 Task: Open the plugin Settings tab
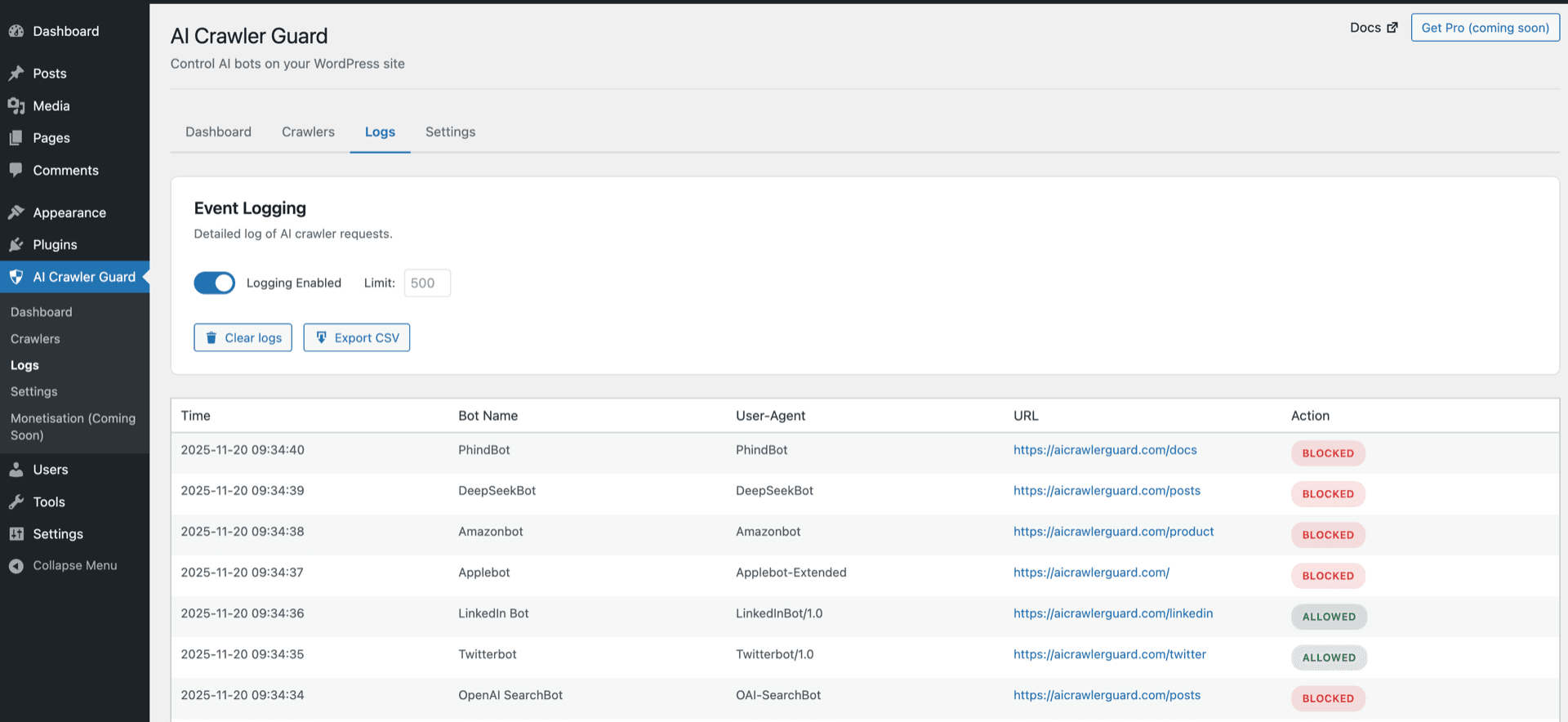pyautogui.click(x=450, y=131)
